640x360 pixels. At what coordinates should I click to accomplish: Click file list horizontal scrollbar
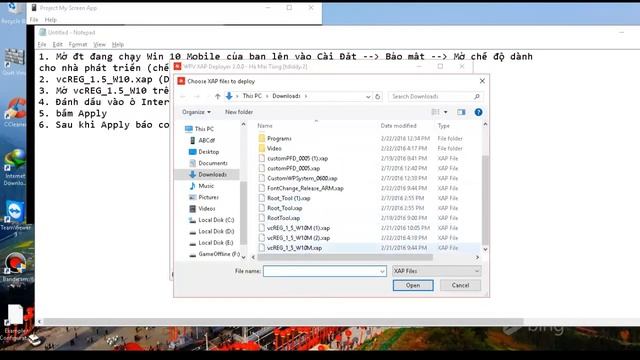[x=345, y=258]
